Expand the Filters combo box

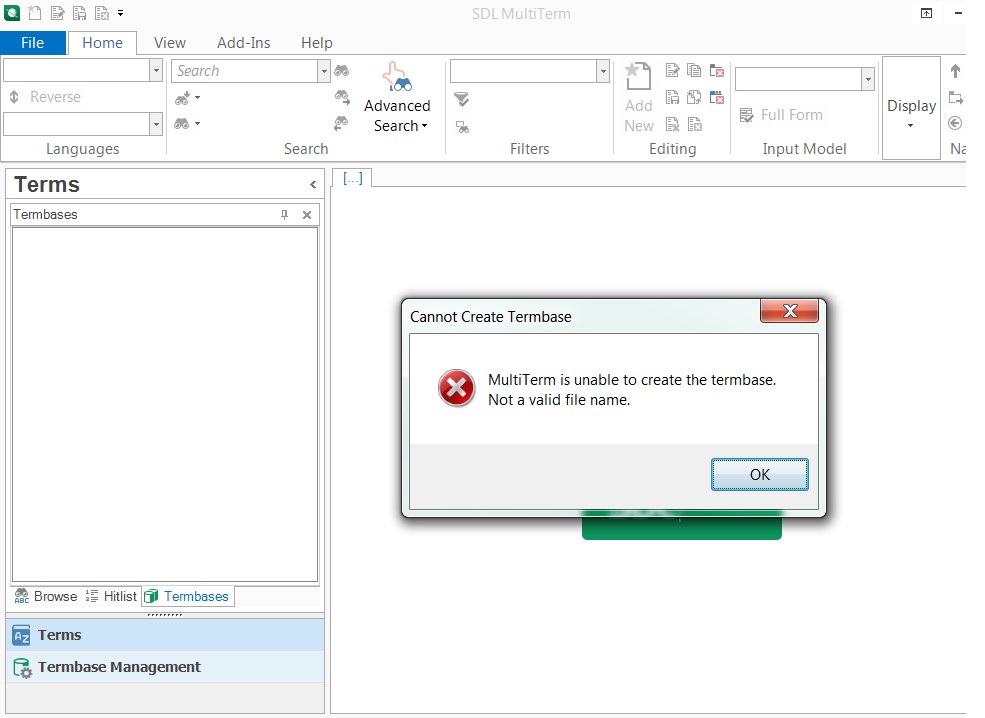point(602,70)
